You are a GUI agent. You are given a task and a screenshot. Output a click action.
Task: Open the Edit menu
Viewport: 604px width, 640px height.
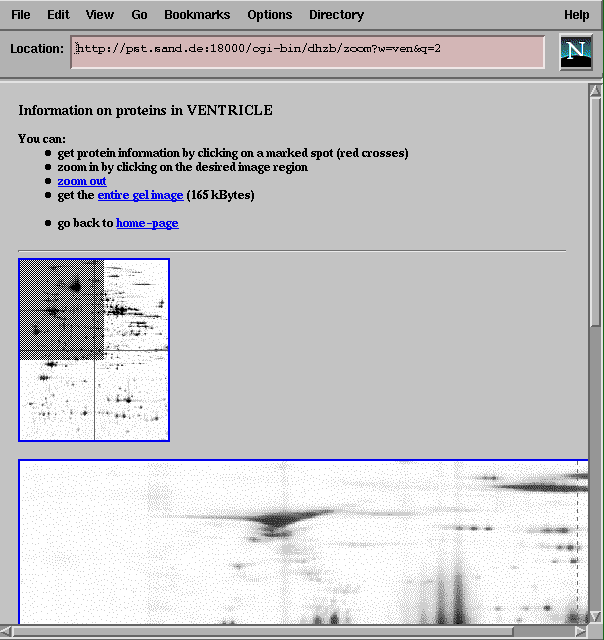pyautogui.click(x=58, y=15)
